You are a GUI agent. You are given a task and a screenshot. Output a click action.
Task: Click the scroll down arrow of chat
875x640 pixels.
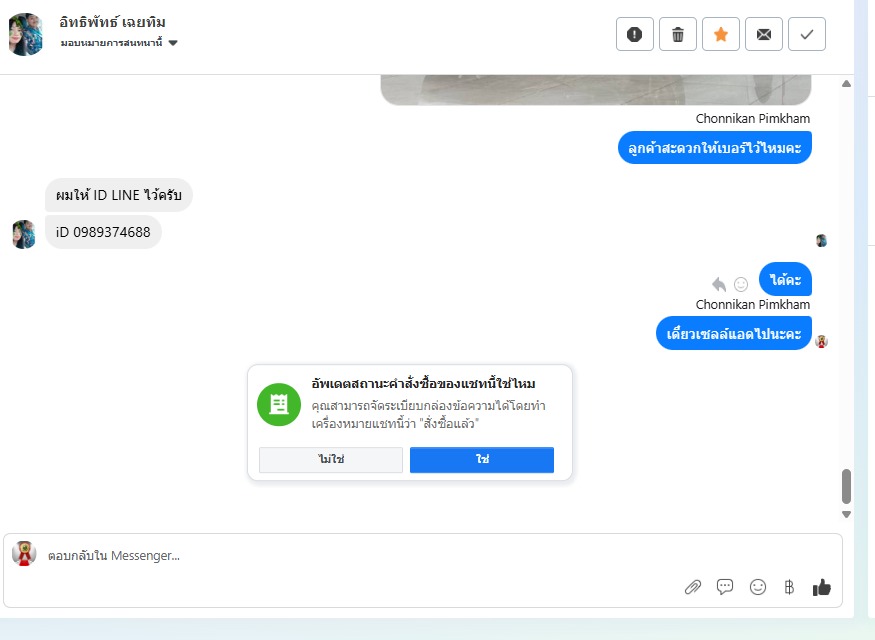[x=846, y=514]
